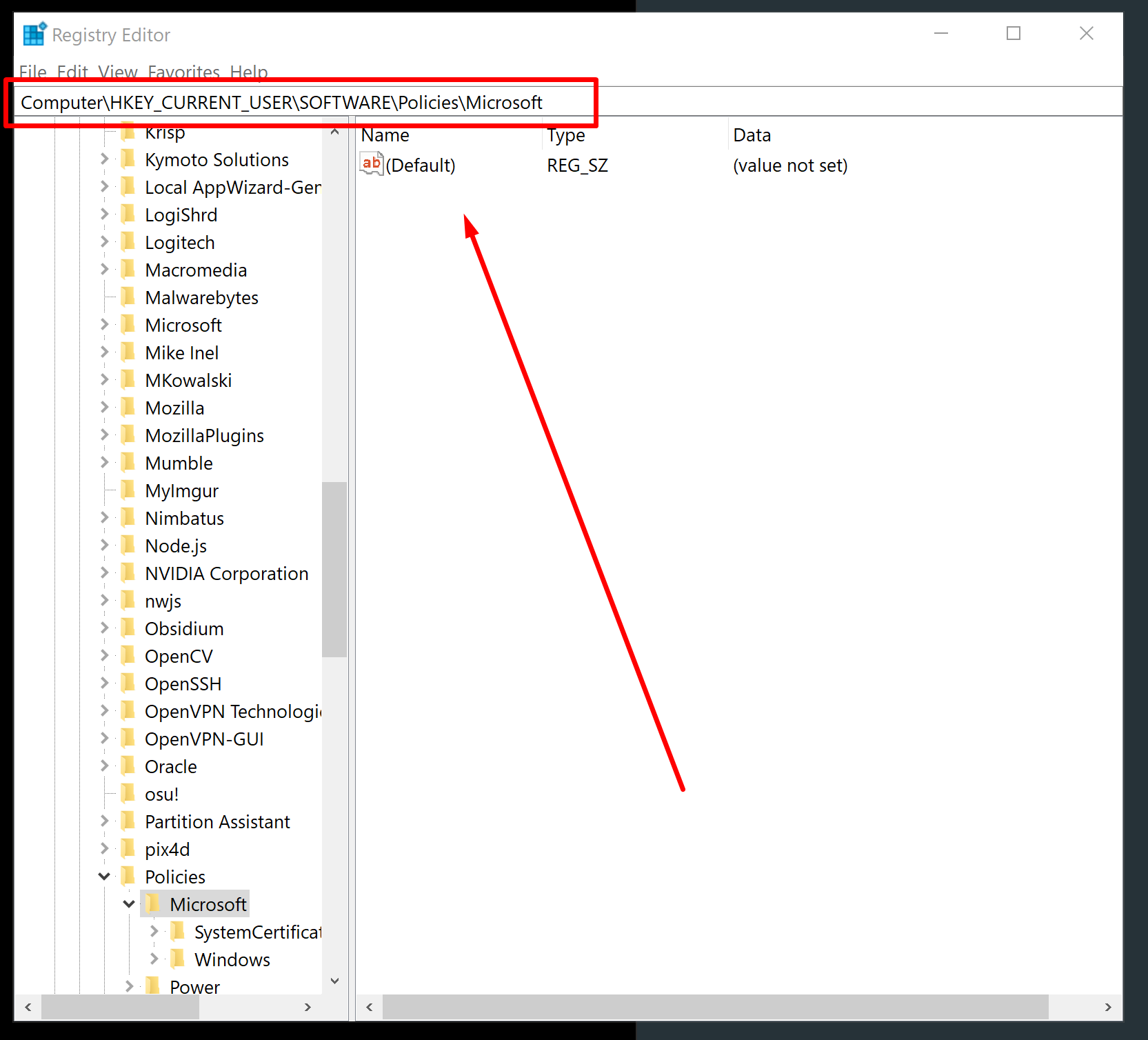Image resolution: width=1148 pixels, height=1040 pixels.
Task: Collapse the Policies key
Action: (x=104, y=877)
